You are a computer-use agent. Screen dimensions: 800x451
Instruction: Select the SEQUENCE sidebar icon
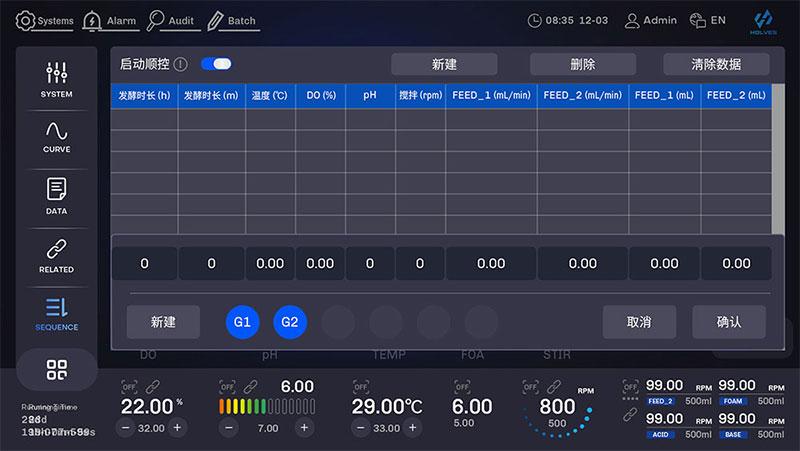click(x=56, y=312)
